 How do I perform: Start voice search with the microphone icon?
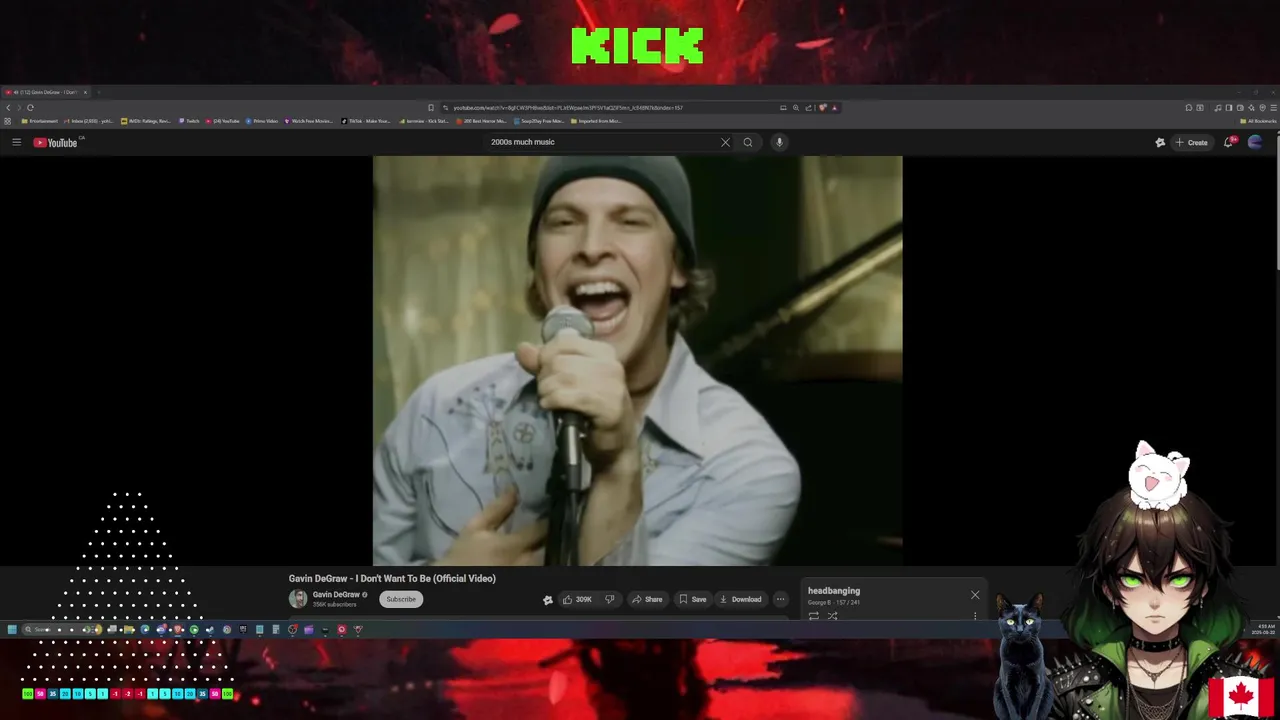point(779,142)
